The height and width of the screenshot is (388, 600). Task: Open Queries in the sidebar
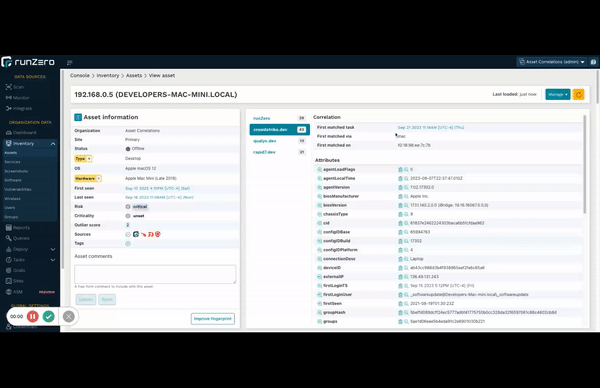[18, 238]
